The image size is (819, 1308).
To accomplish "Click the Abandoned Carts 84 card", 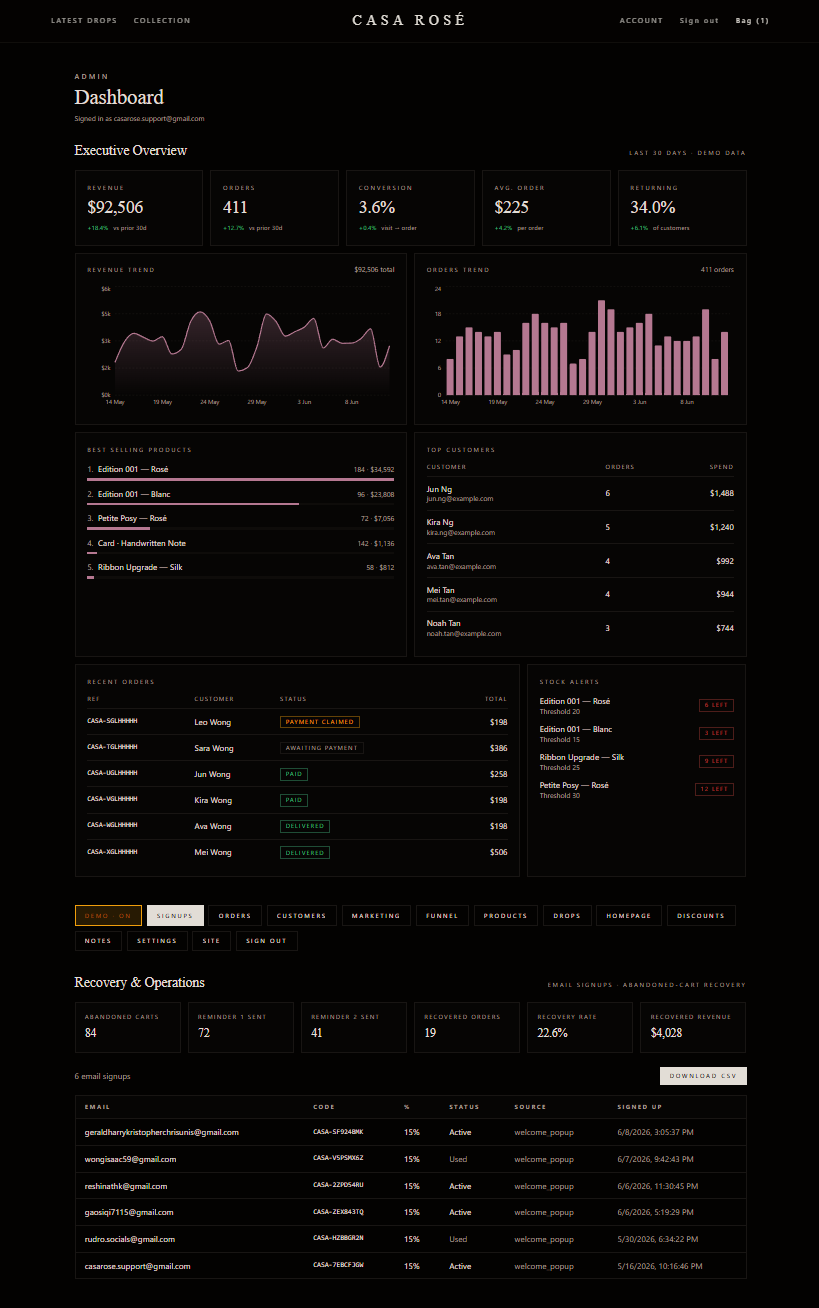I will pyautogui.click(x=128, y=1027).
